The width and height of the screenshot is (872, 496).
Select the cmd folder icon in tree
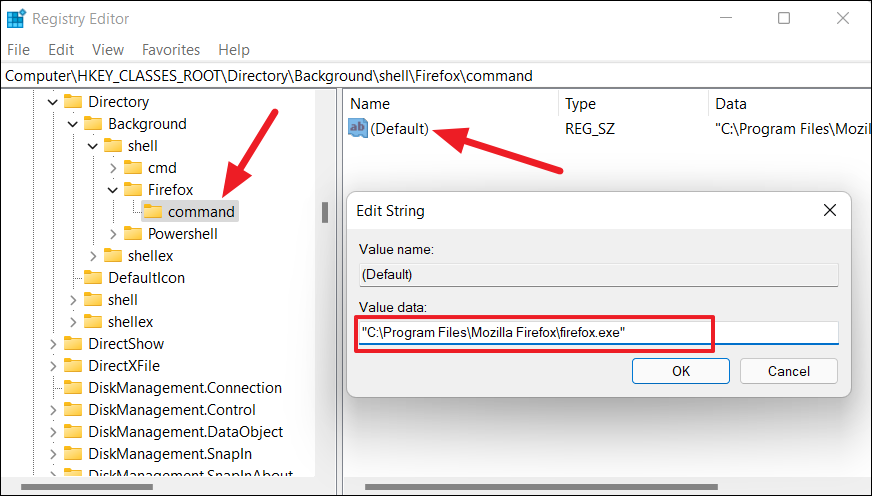133,168
